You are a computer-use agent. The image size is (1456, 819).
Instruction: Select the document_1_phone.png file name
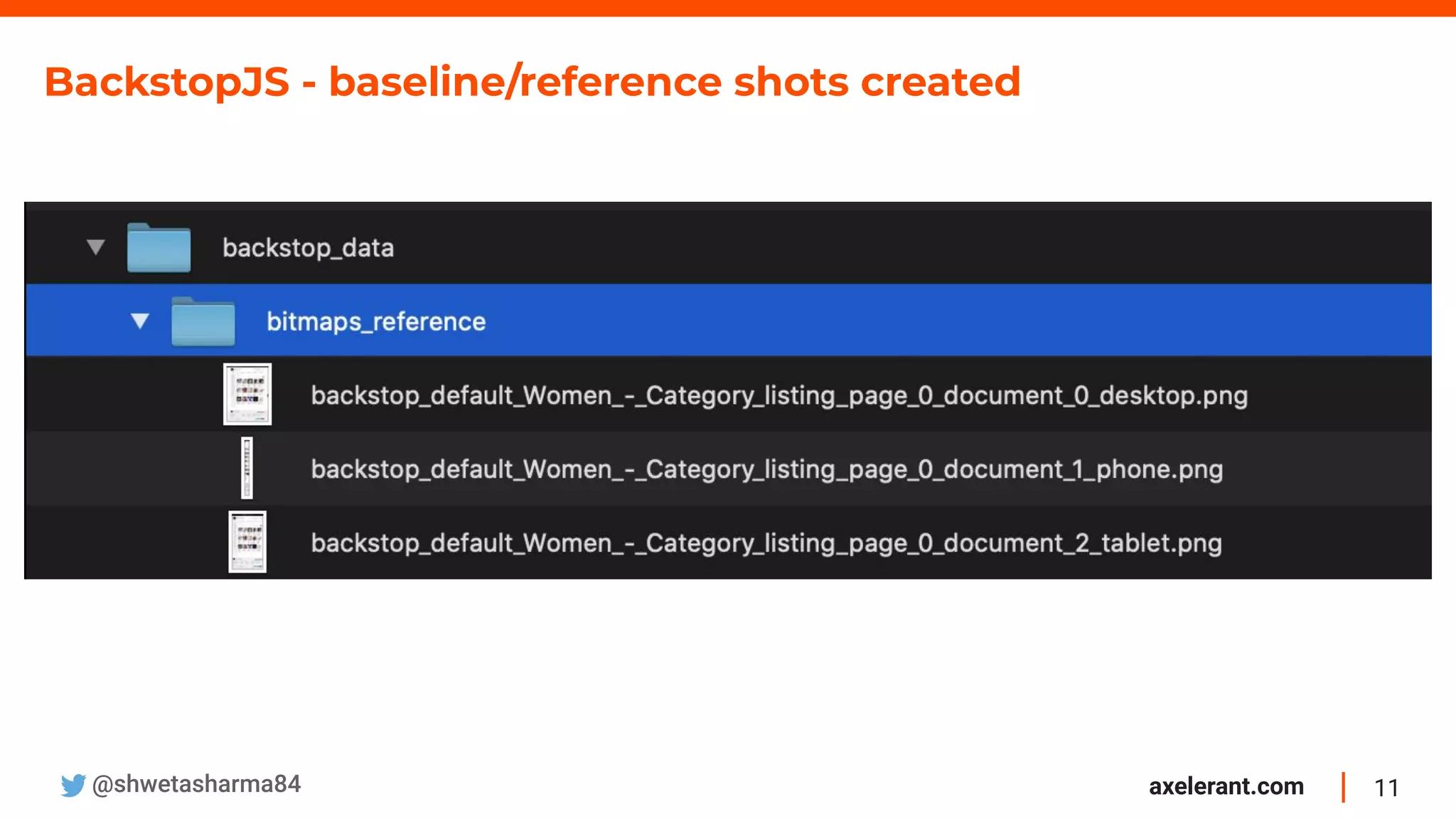[766, 469]
